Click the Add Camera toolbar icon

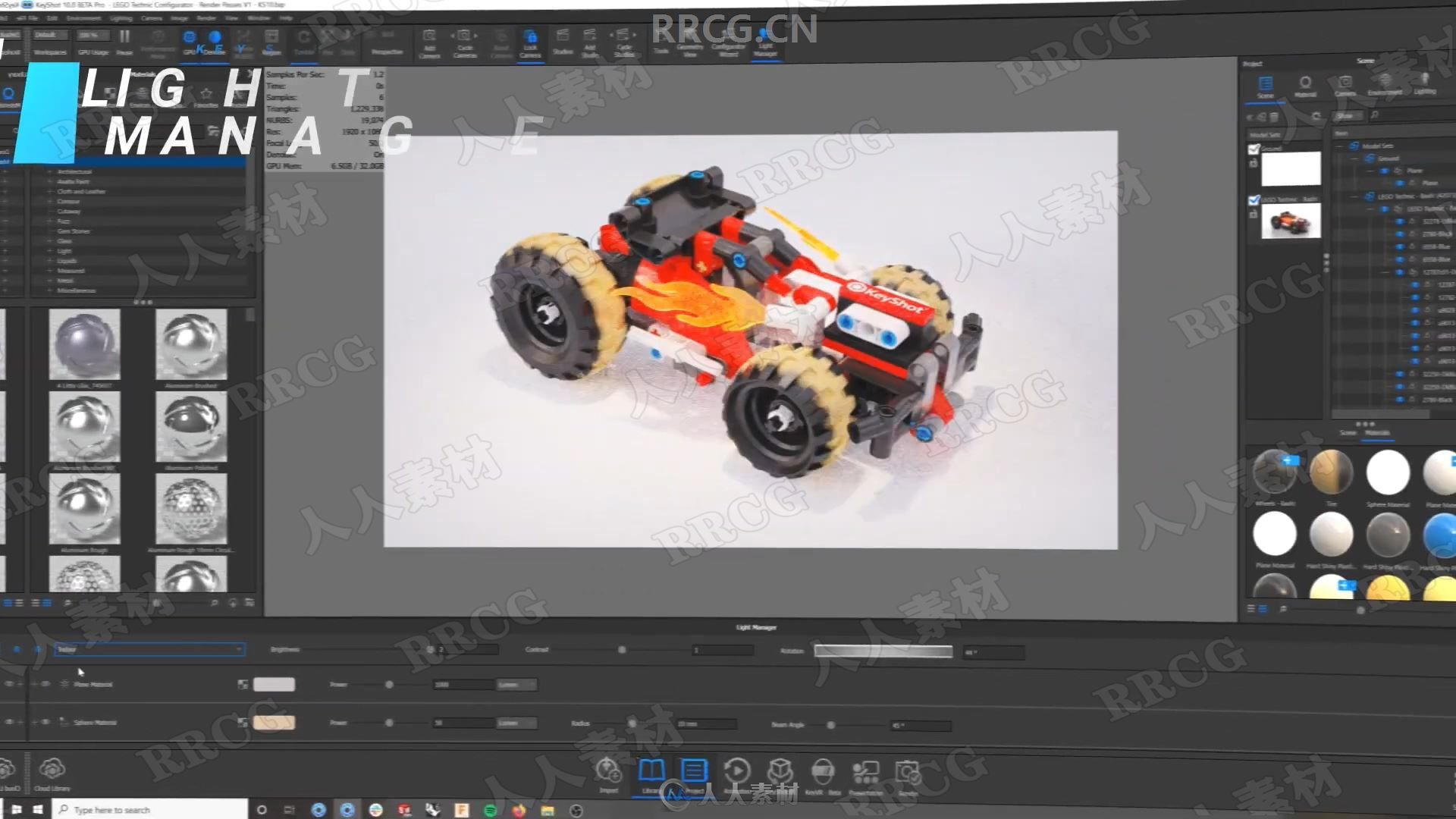pos(429,43)
